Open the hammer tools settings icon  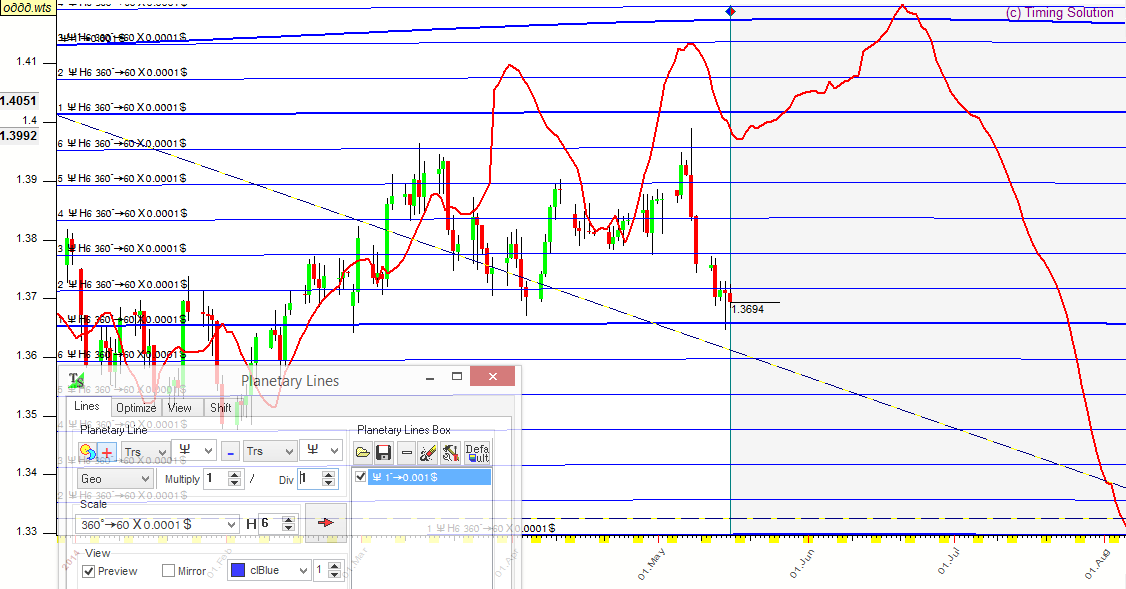click(x=449, y=453)
